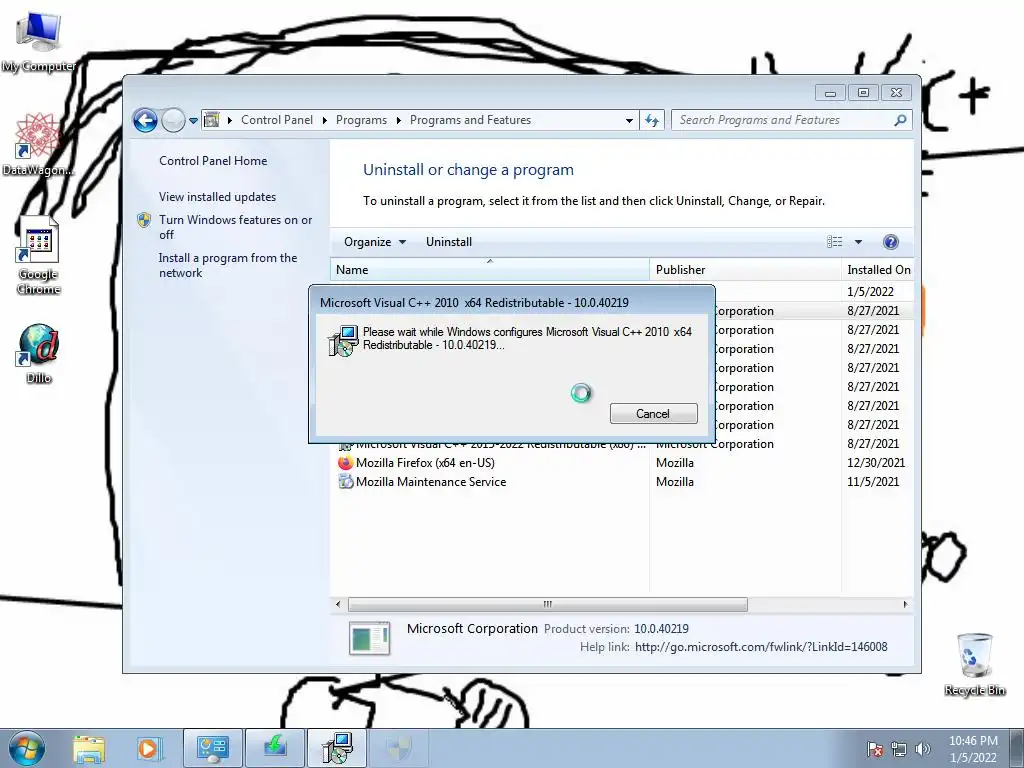The width and height of the screenshot is (1024, 768).
Task: Sort by the Publisher column header
Action: pyautogui.click(x=745, y=270)
